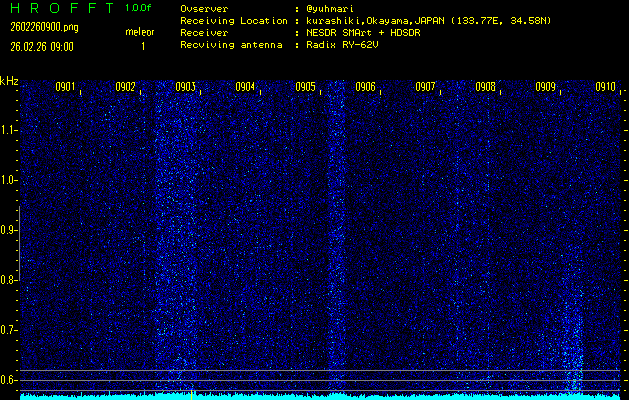The image size is (629, 400).
Task: Select the observer name @yuhmari
Action: (x=330, y=9)
